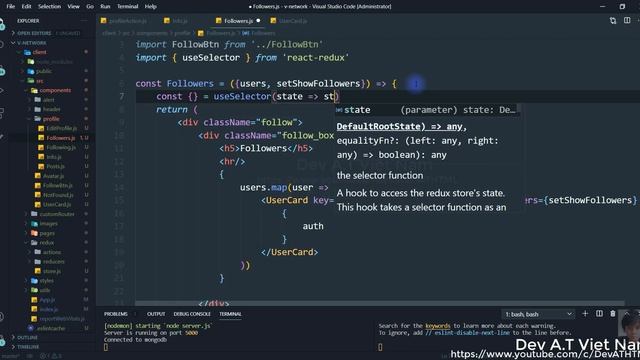Expand the public folder
Screen dimensions: 640x360
click(x=44, y=71)
